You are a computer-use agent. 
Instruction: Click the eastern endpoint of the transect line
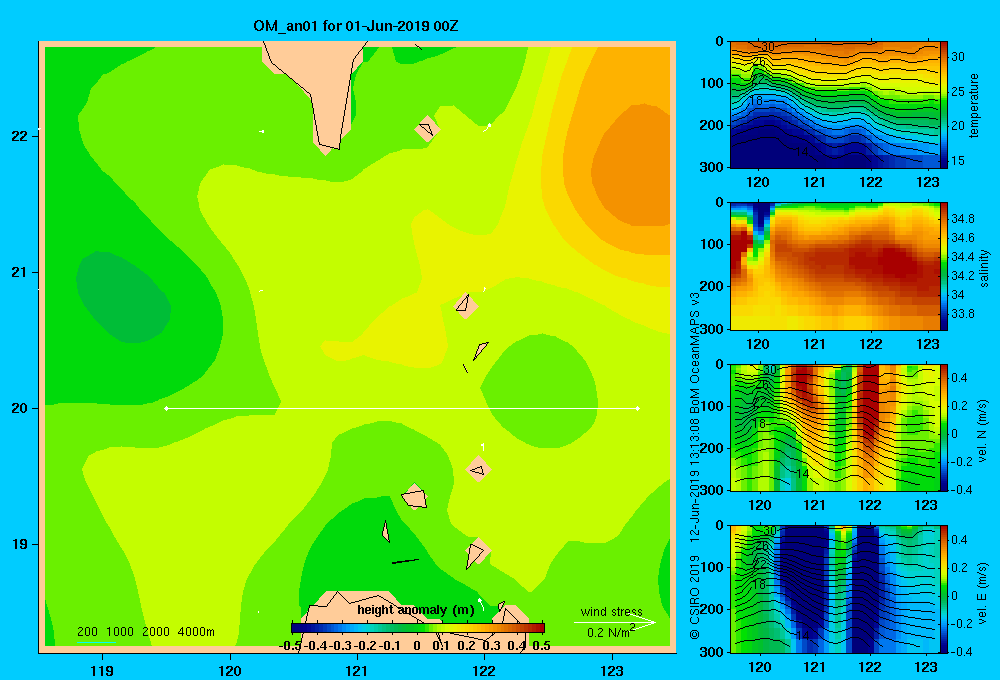point(638,408)
